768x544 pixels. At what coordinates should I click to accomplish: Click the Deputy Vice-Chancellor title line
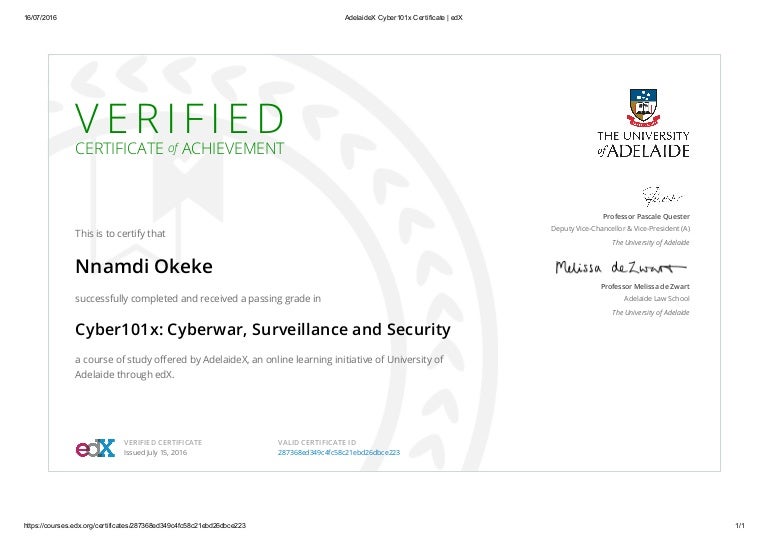[620, 229]
